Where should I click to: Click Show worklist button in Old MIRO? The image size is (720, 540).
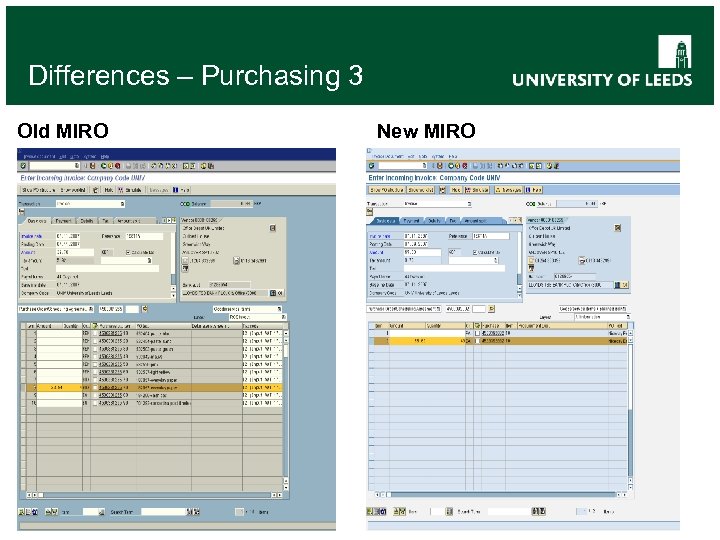click(x=73, y=190)
